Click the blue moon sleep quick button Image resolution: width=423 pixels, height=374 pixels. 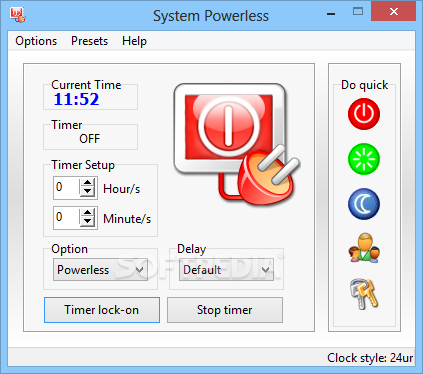tap(364, 204)
